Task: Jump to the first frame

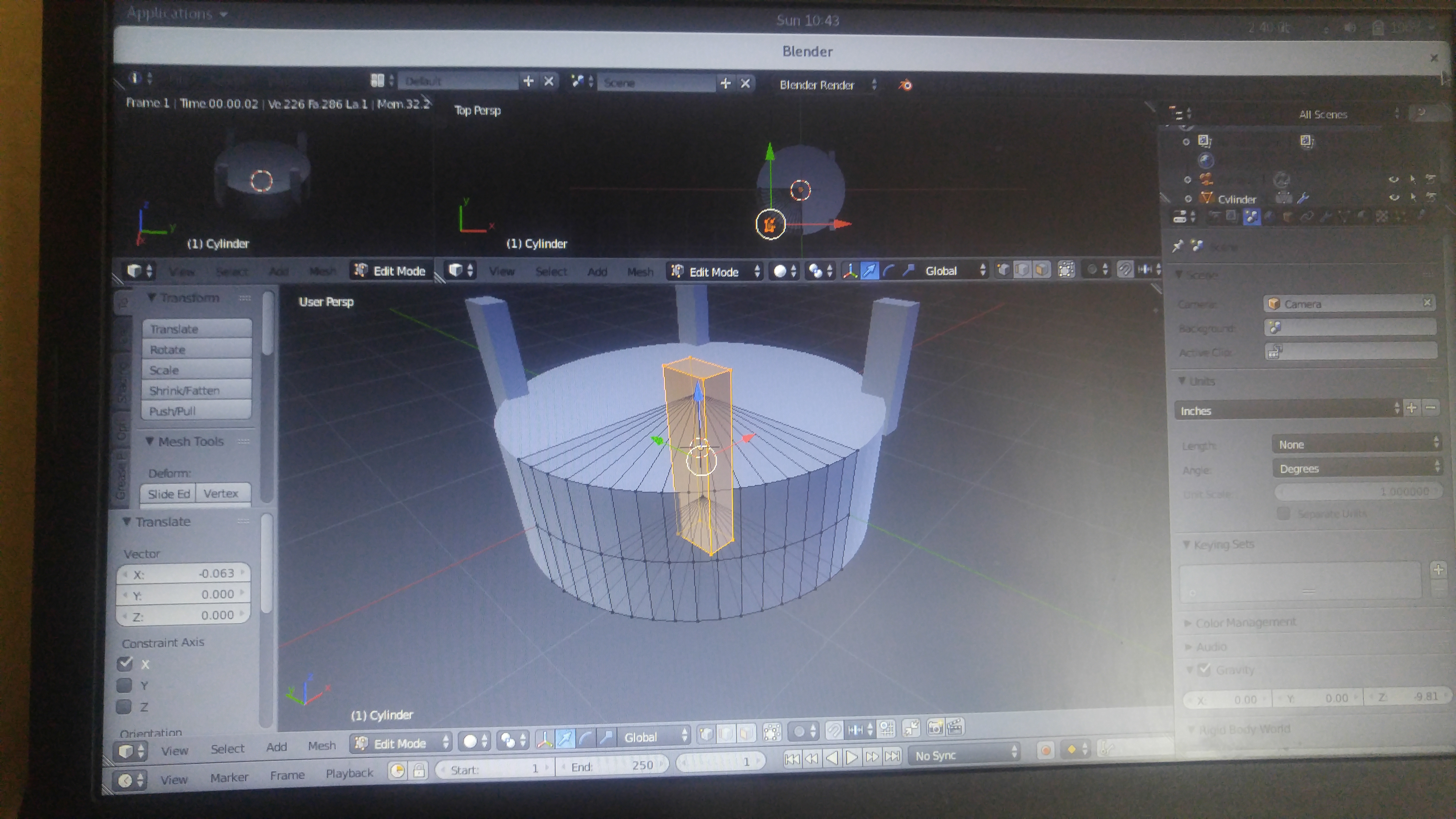Action: point(792,758)
